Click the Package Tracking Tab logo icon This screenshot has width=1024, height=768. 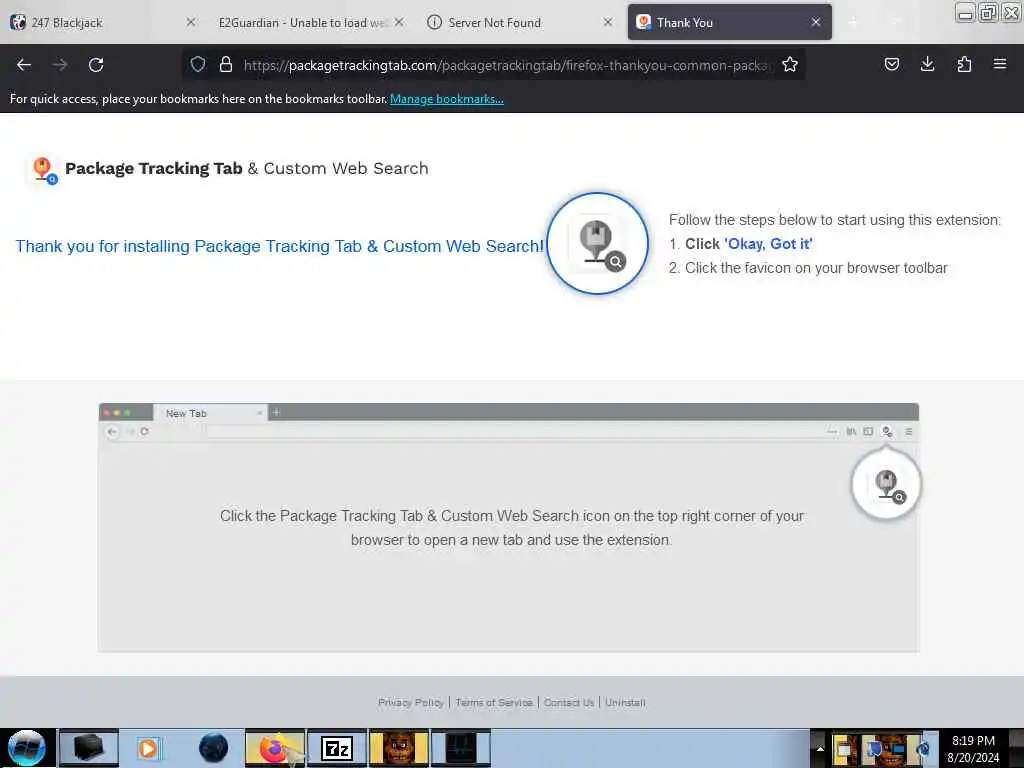tap(44, 170)
